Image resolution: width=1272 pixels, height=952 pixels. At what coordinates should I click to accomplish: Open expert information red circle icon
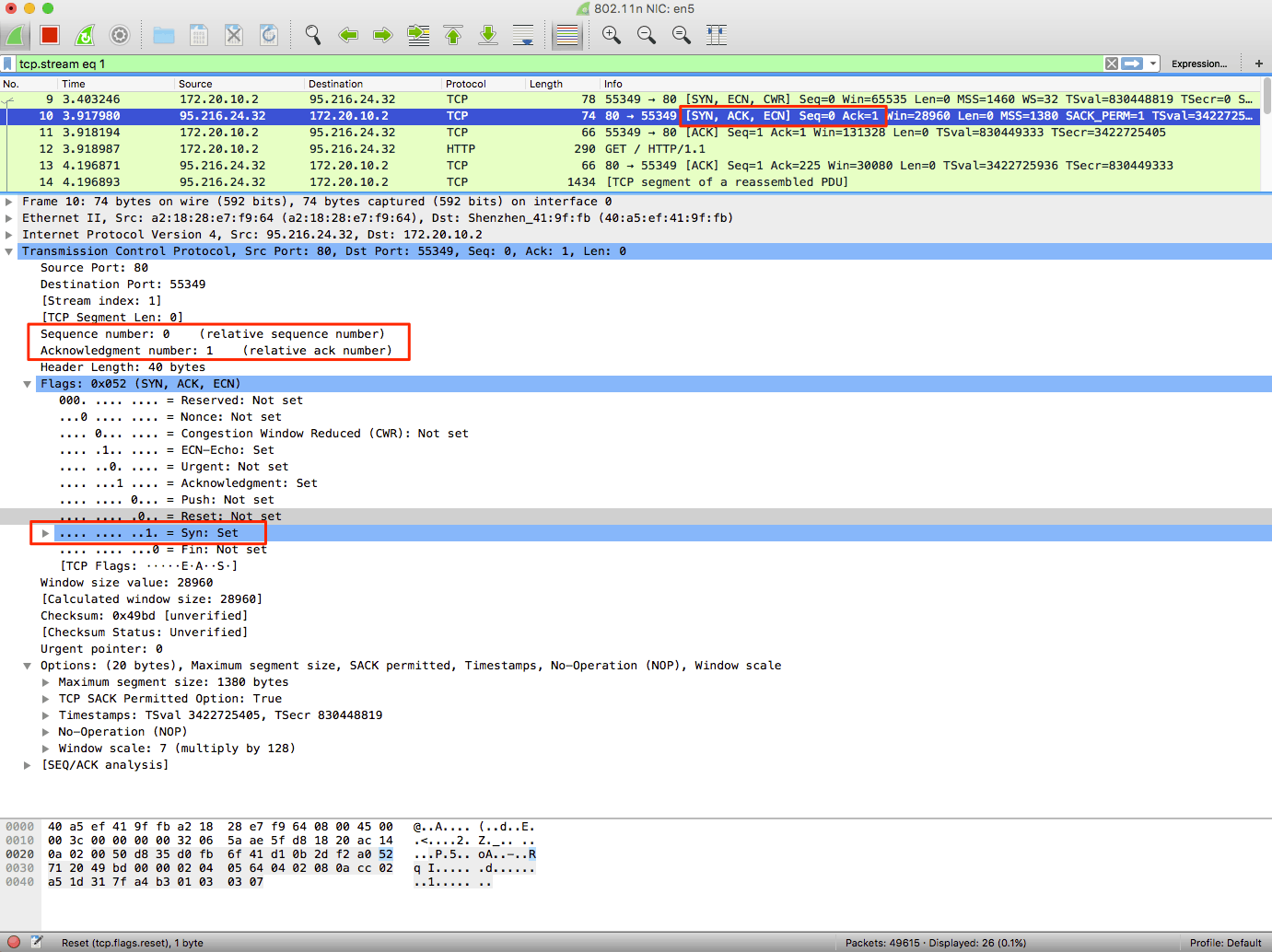(14, 942)
